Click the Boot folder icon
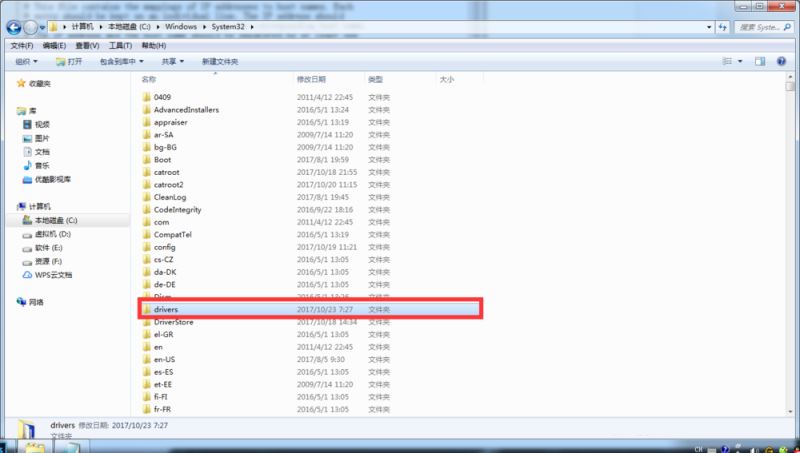The height and width of the screenshot is (453, 800). tap(147, 160)
